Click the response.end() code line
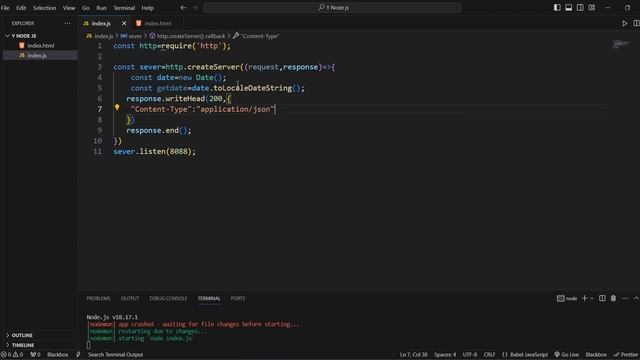 [x=159, y=131]
